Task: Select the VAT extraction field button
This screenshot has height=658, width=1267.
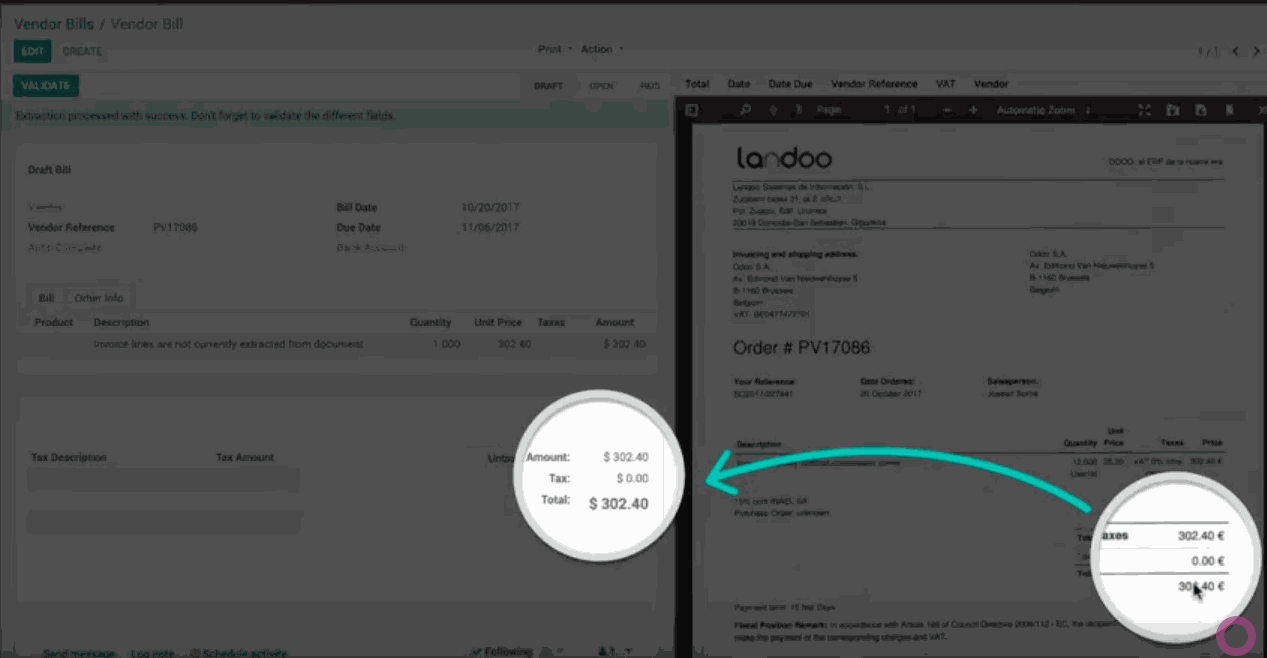Action: tap(946, 84)
